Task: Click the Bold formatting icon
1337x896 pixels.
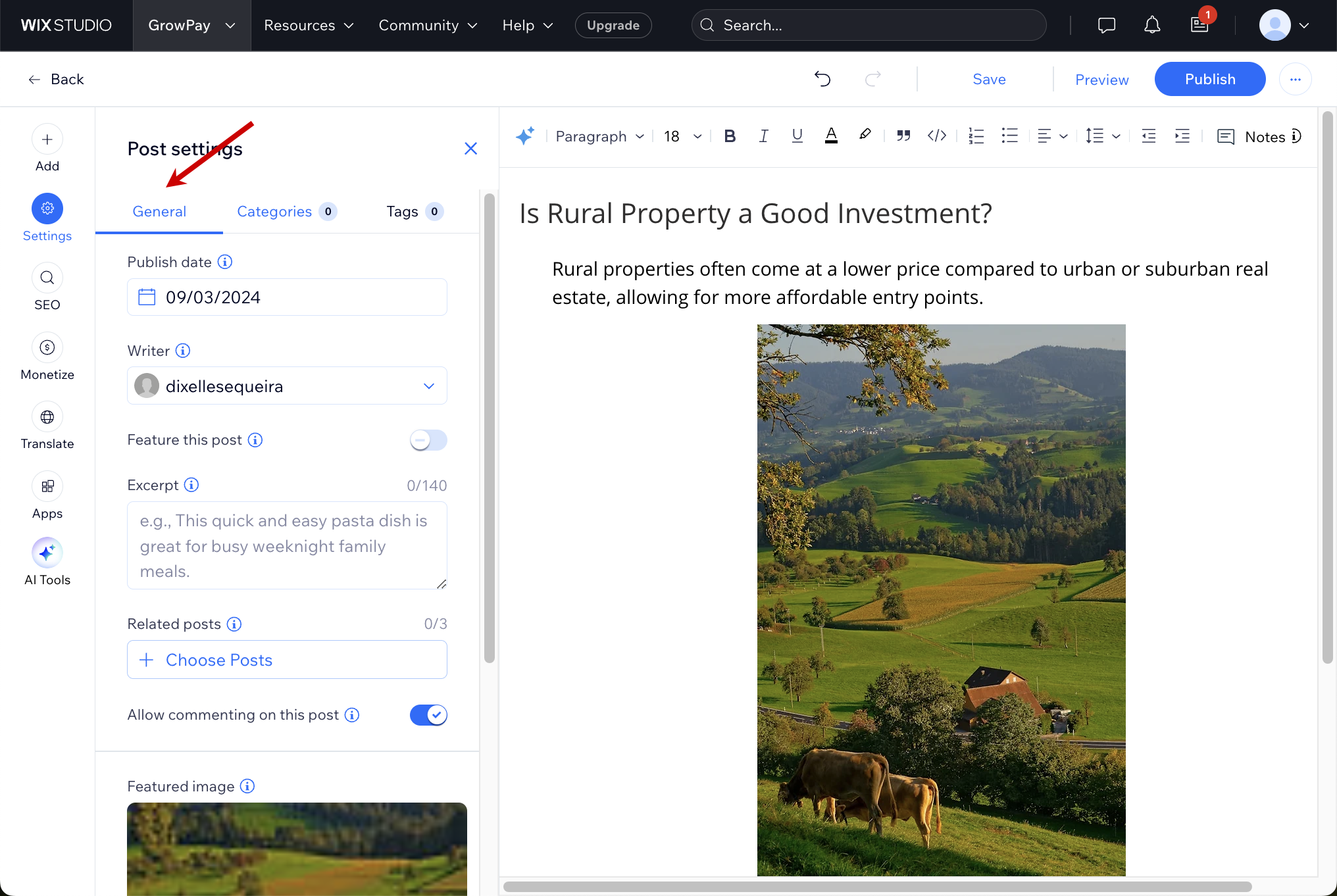Action: (x=729, y=136)
